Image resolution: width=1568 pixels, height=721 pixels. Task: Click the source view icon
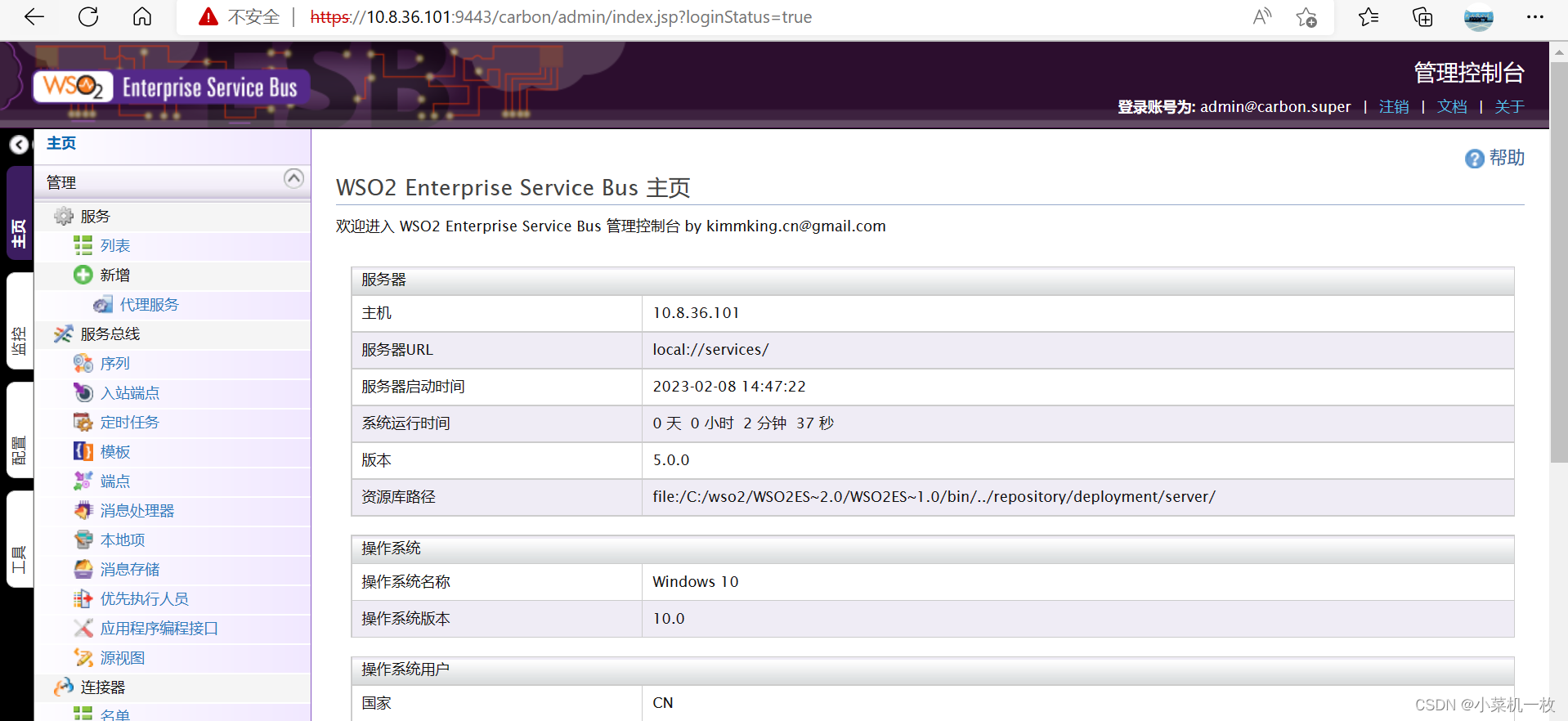point(83,658)
